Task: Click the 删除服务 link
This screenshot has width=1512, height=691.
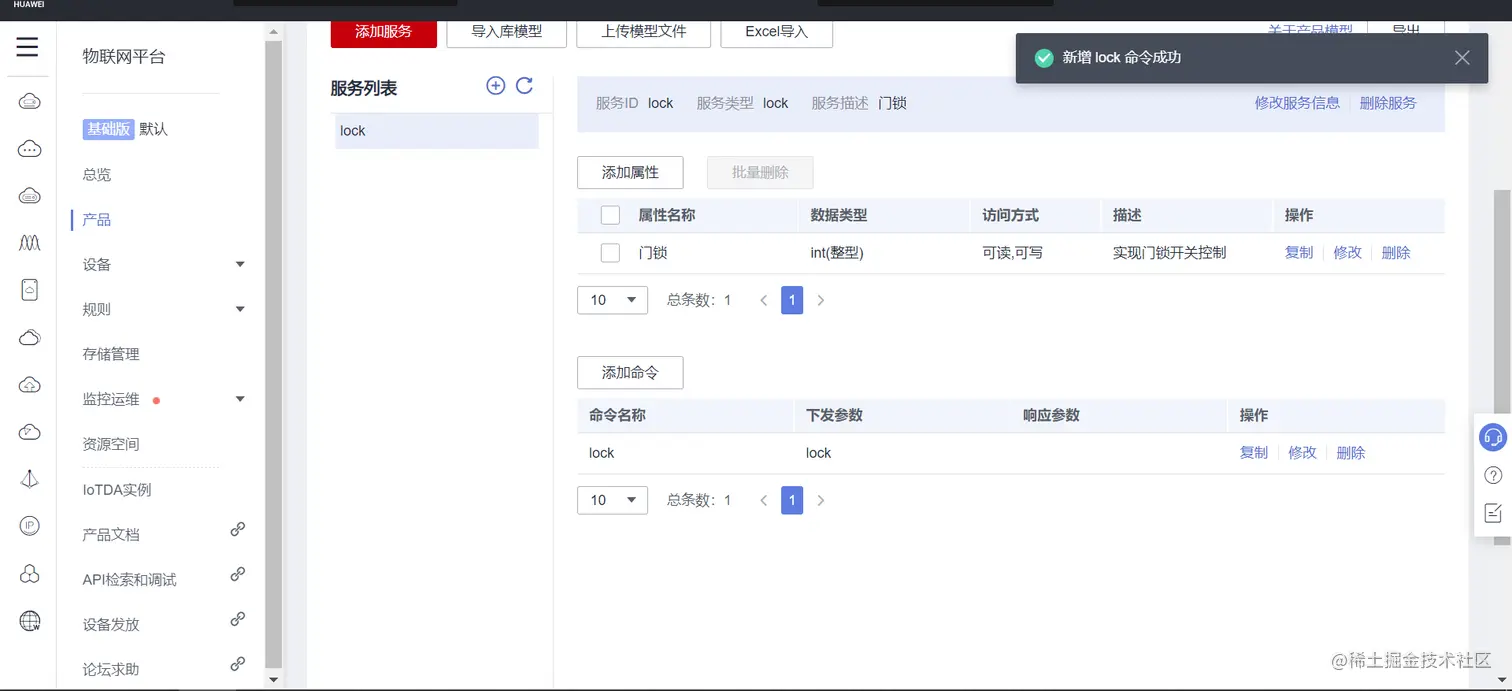Action: click(1388, 103)
